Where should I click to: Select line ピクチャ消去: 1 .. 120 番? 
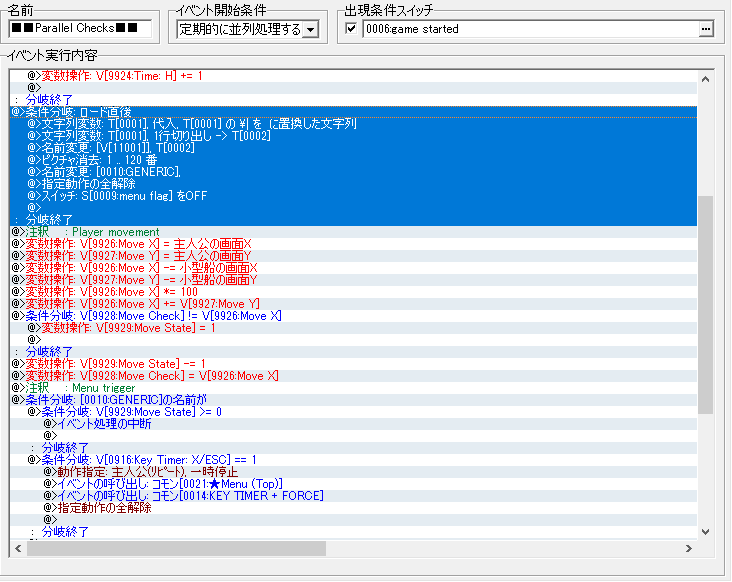(353, 160)
